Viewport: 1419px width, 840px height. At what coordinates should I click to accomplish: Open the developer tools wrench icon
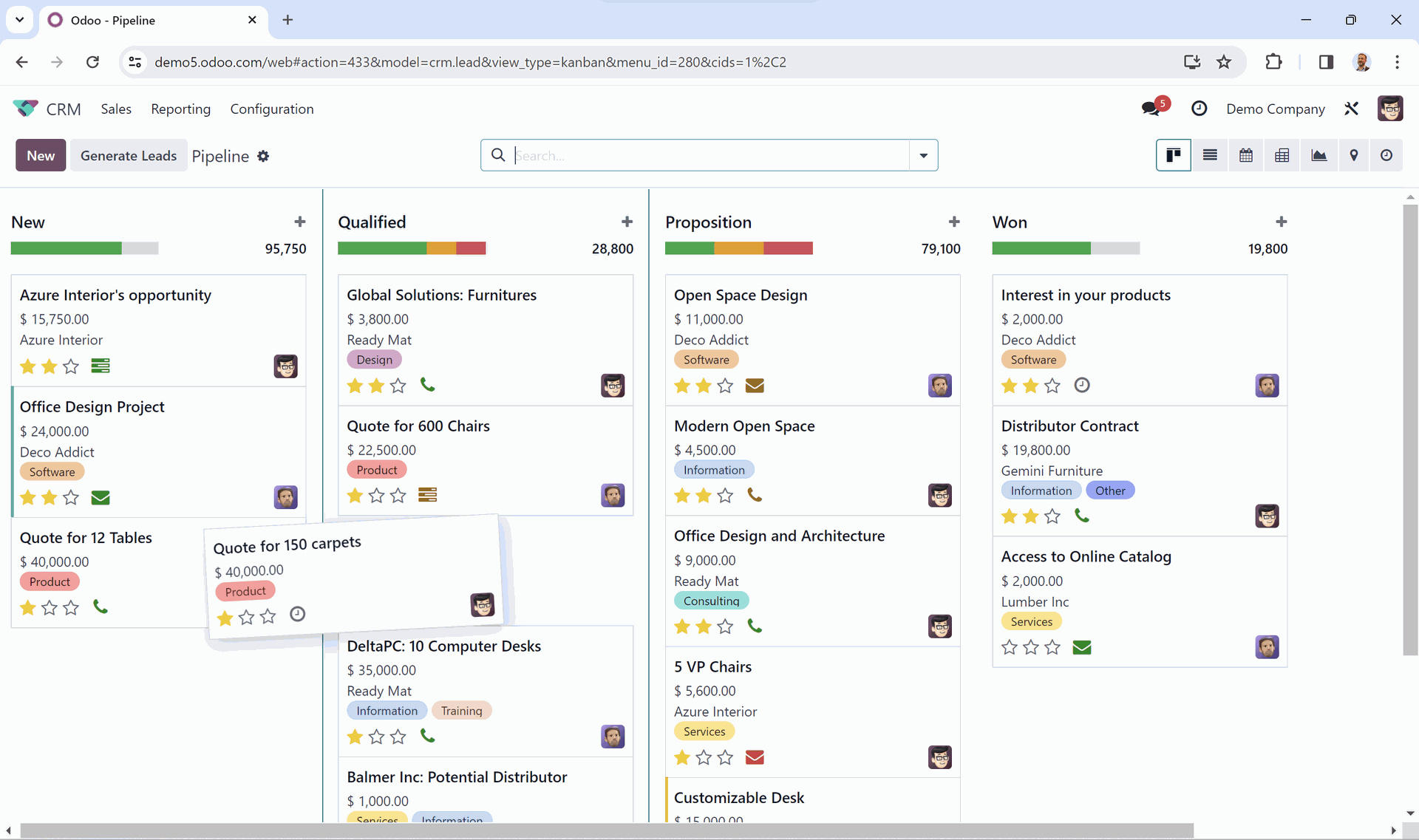(x=1352, y=109)
